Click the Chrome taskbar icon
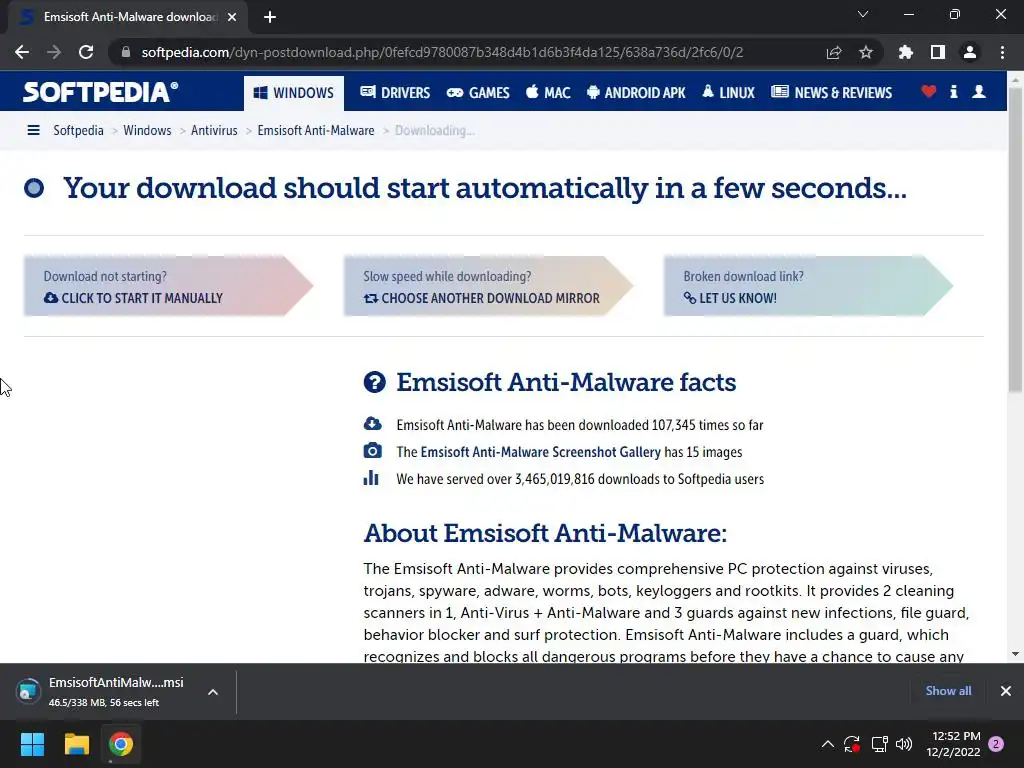Screen dimensions: 1024x768 (x=121, y=744)
